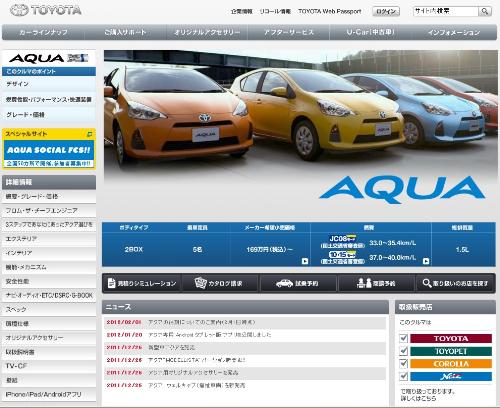
Task: Select スペック in detail list
Action: 49,309
